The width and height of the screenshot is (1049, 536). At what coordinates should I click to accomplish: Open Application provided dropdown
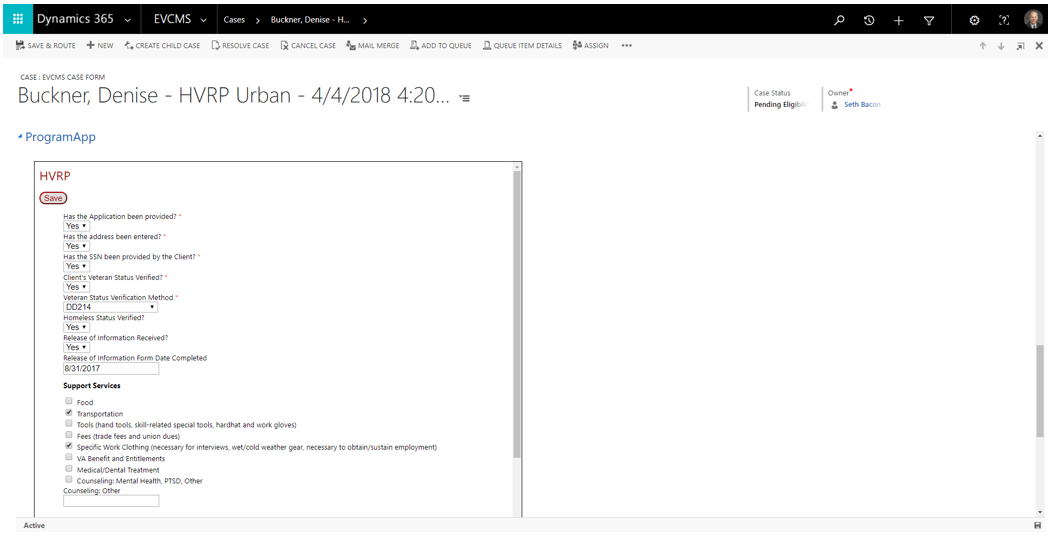pyautogui.click(x=76, y=226)
